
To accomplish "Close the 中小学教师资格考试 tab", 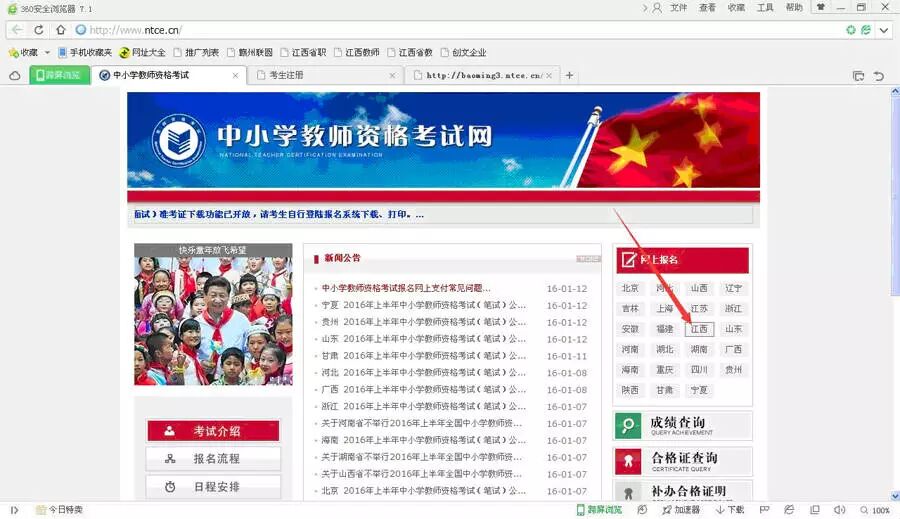I will click(235, 75).
